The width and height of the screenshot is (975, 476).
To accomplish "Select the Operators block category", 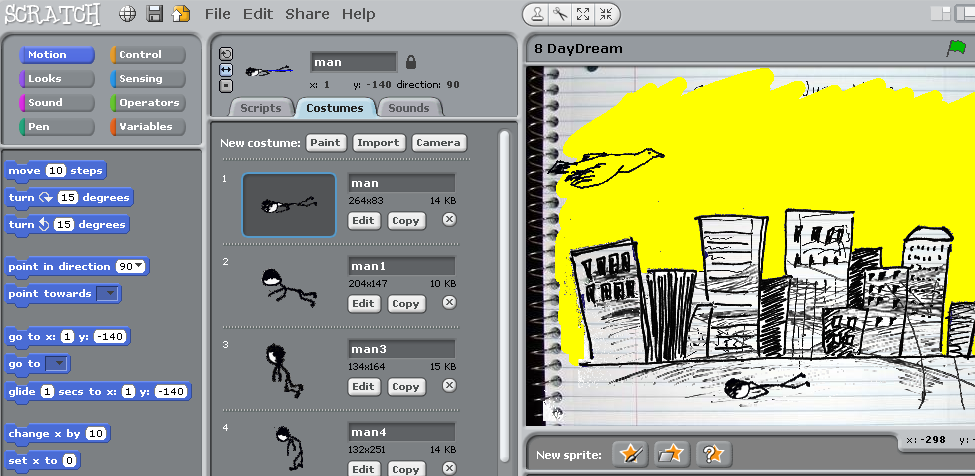I will click(x=148, y=103).
